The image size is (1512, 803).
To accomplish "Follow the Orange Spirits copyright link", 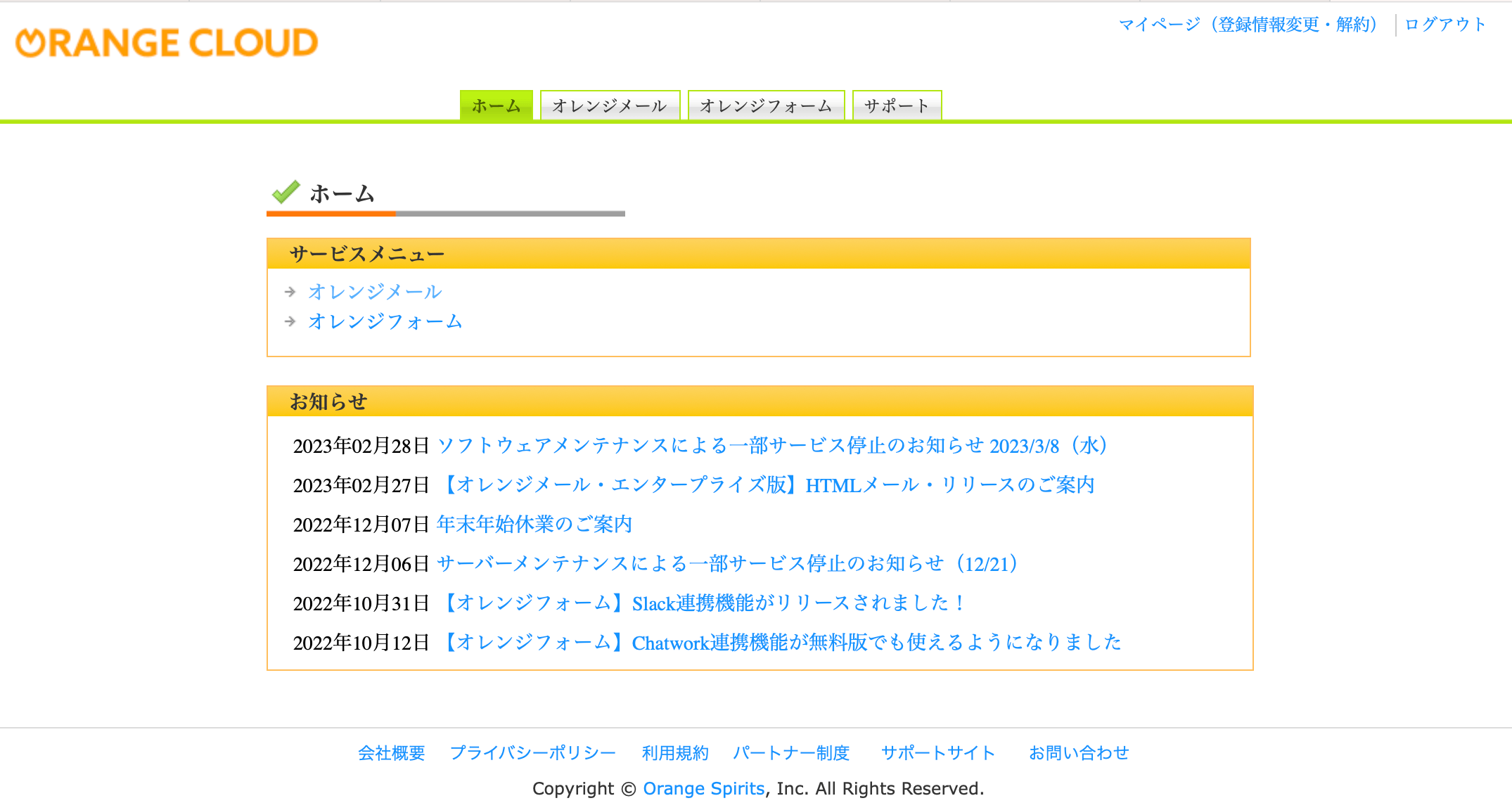I will click(x=703, y=789).
